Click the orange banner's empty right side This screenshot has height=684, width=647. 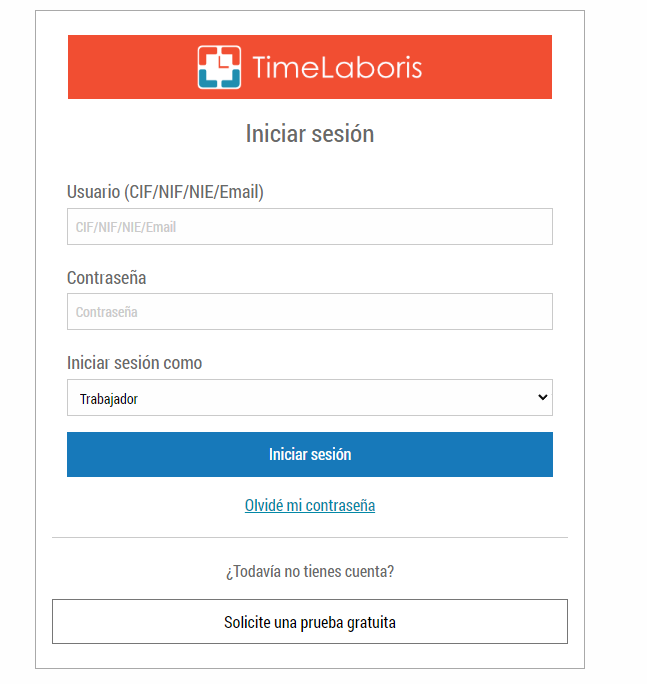click(486, 67)
